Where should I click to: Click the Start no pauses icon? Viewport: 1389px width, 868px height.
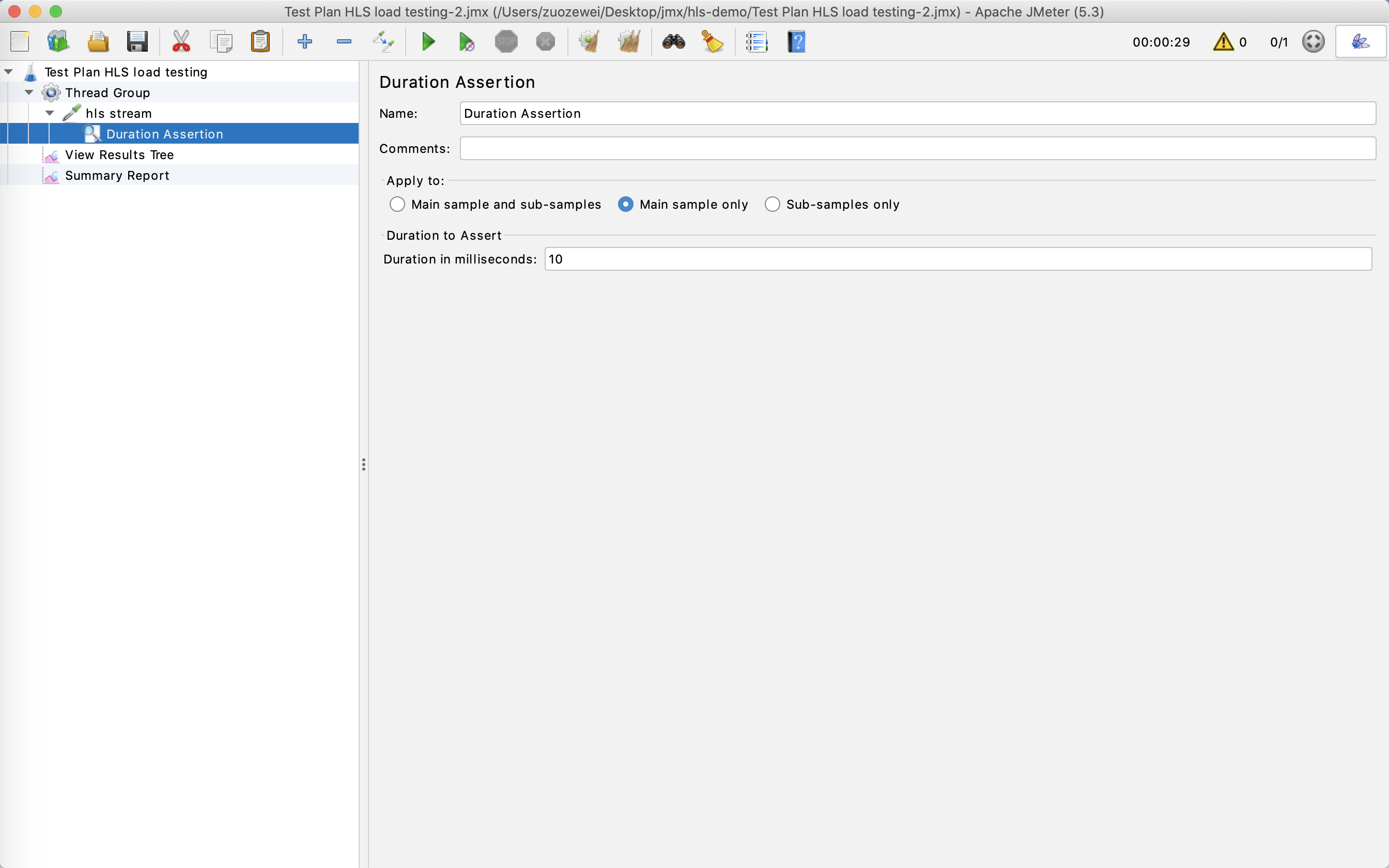coord(467,42)
